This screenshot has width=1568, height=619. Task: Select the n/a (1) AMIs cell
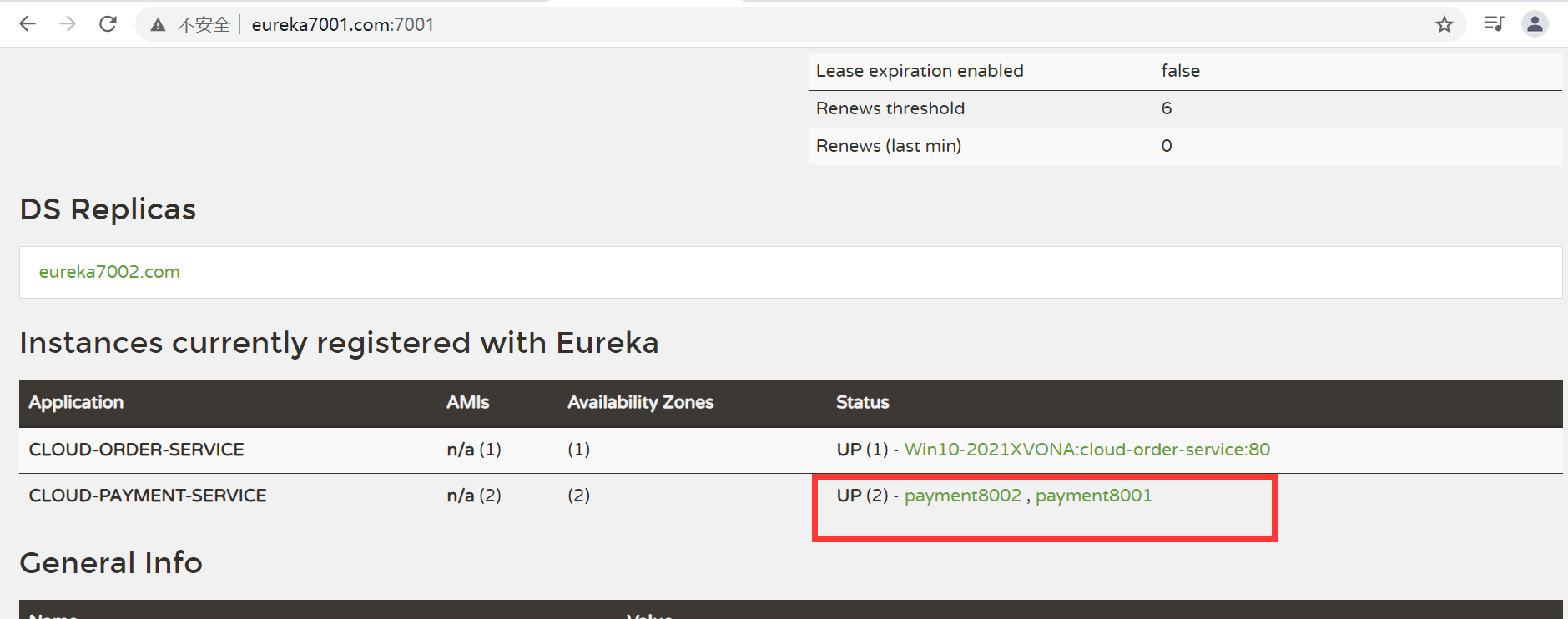click(474, 450)
